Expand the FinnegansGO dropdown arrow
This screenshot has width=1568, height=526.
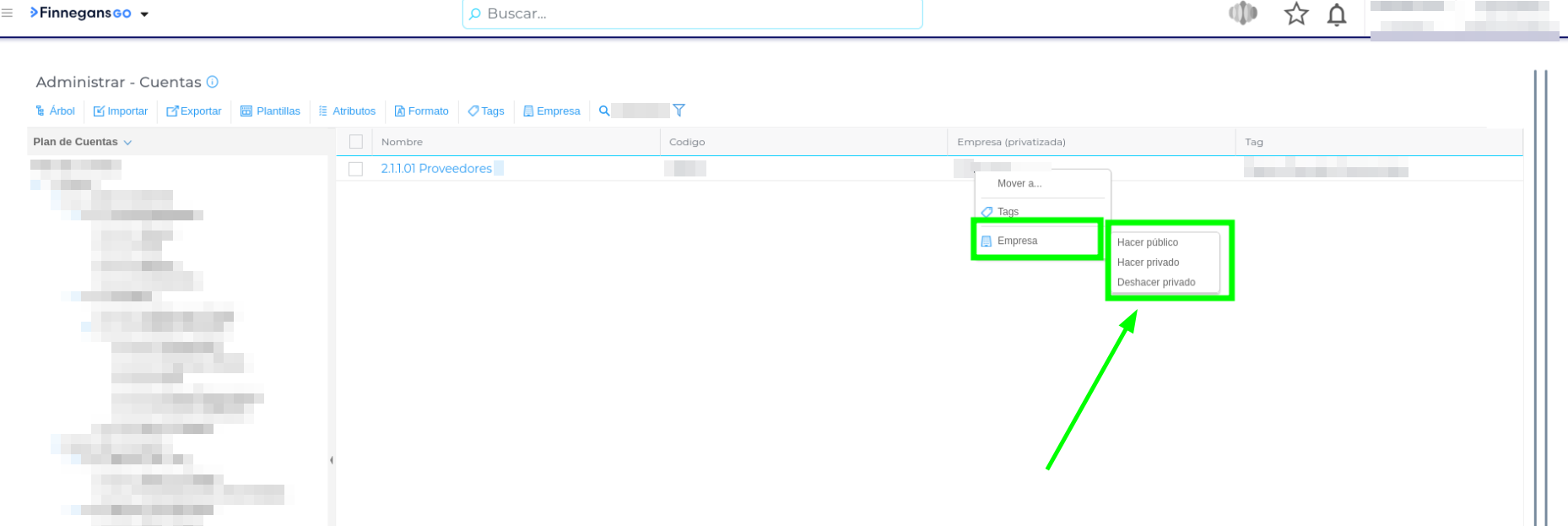[x=144, y=14]
